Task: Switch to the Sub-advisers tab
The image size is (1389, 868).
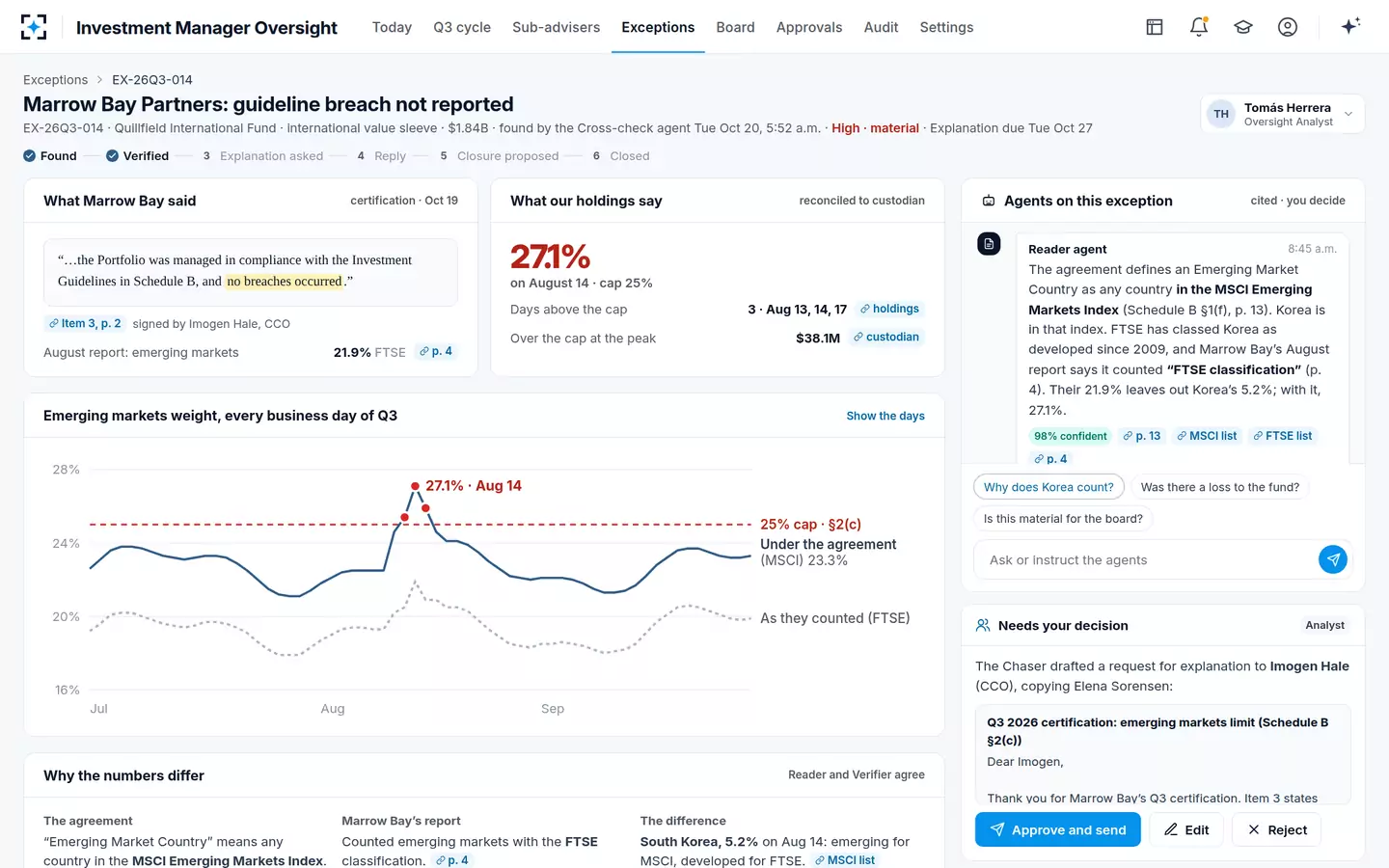Action: pos(556,27)
